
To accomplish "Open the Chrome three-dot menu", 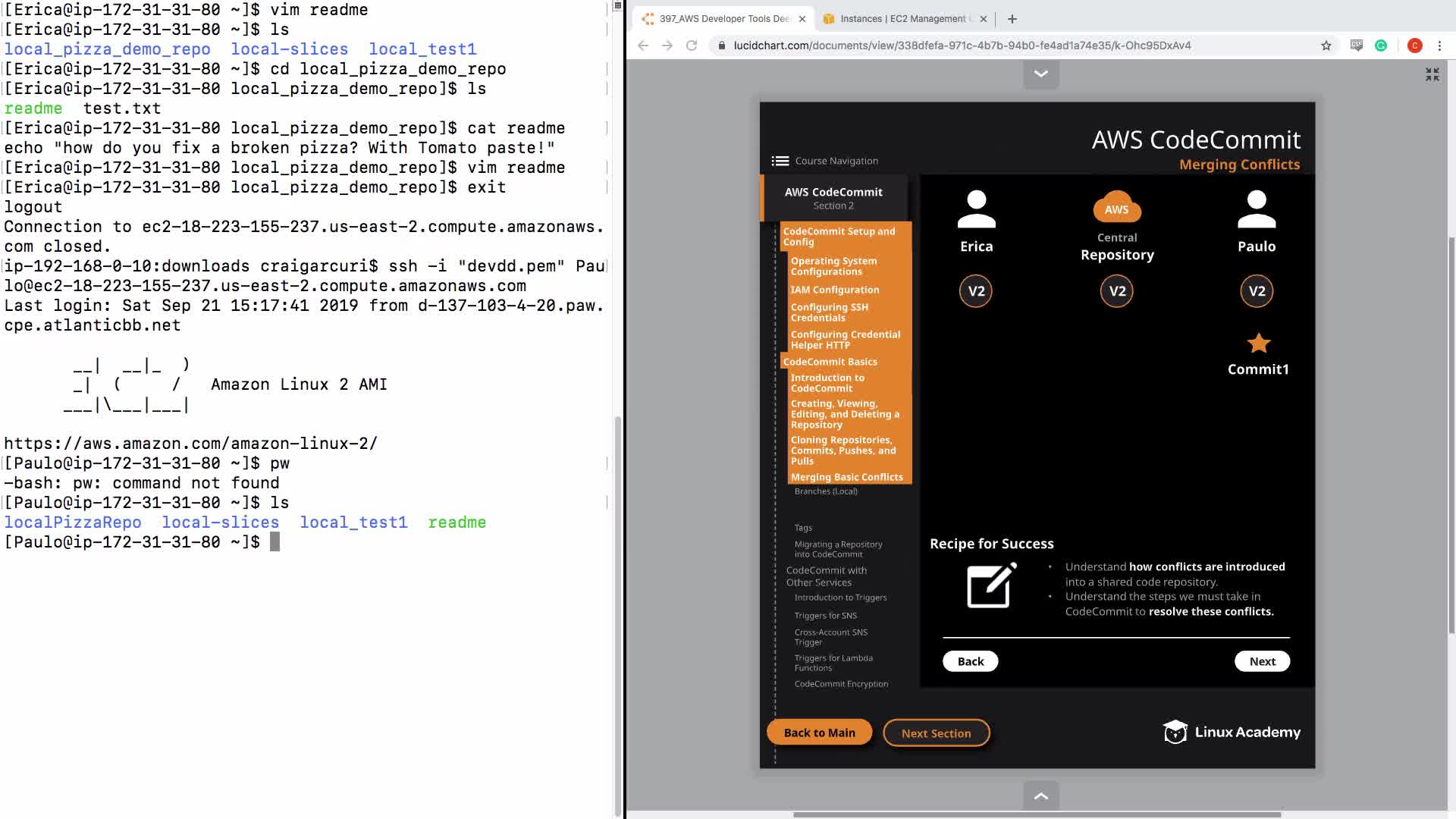I will point(1439,45).
